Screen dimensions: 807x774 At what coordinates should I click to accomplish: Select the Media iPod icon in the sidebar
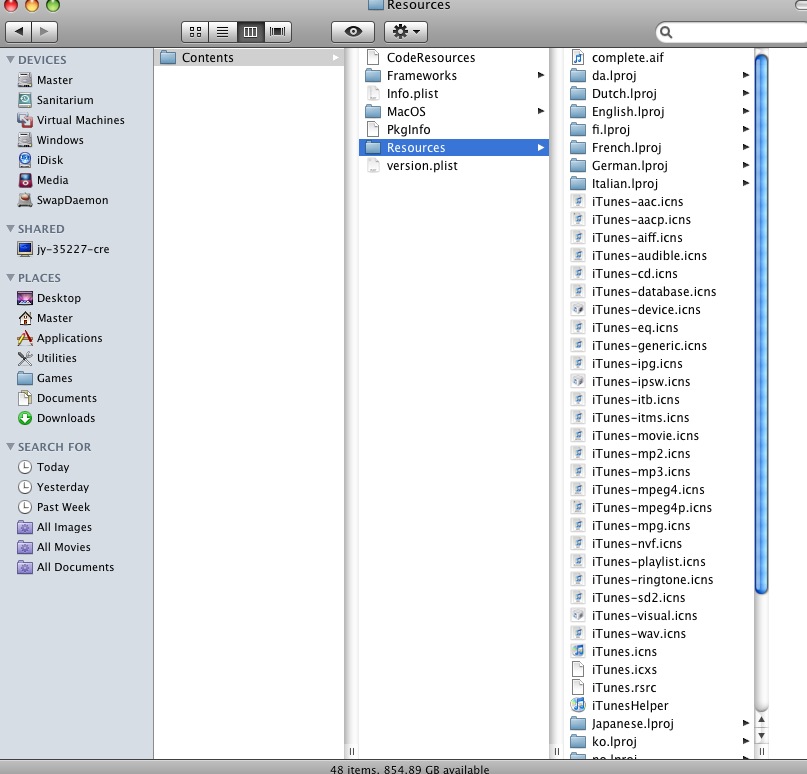25,180
